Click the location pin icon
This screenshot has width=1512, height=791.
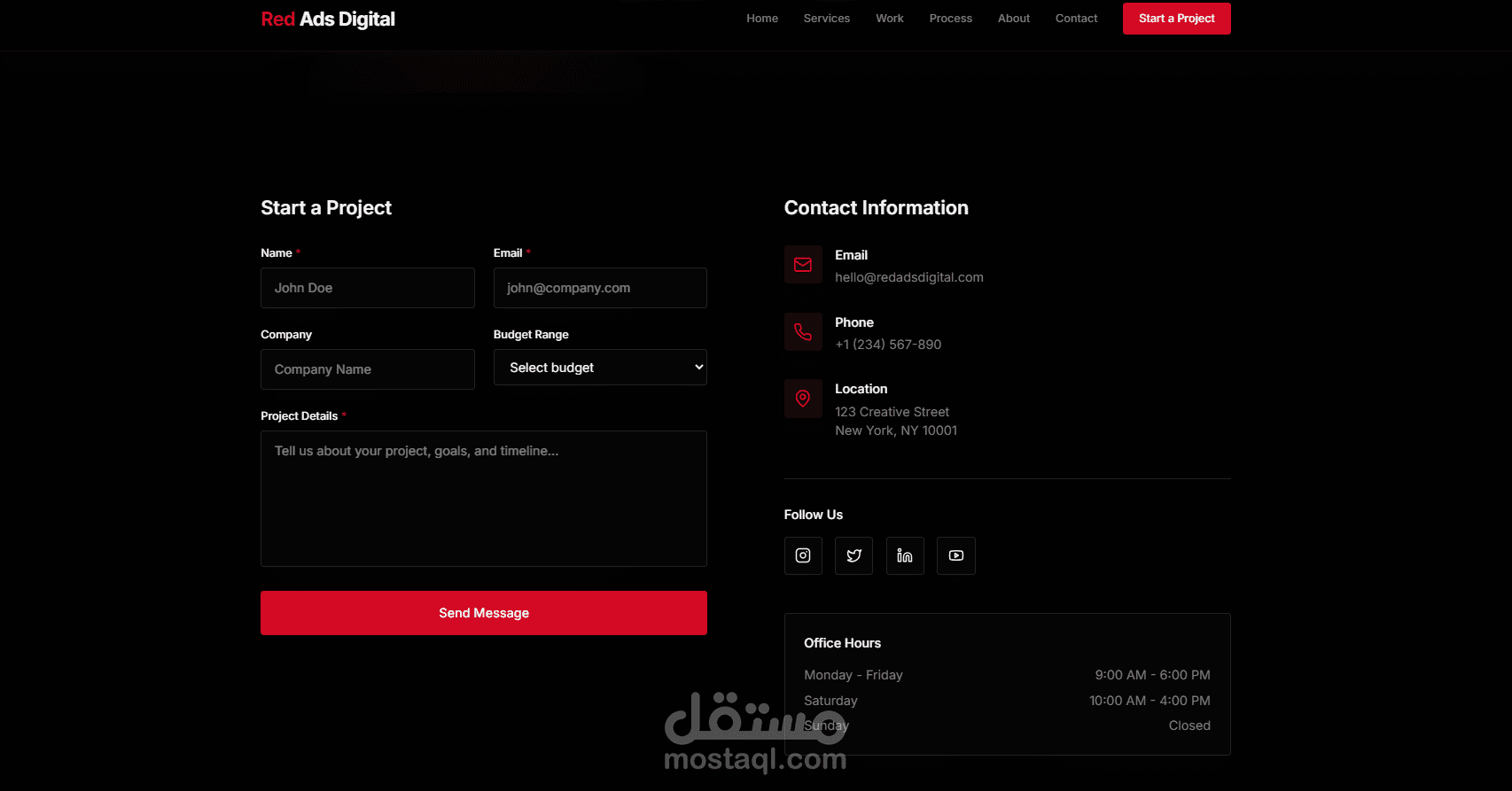coord(803,399)
